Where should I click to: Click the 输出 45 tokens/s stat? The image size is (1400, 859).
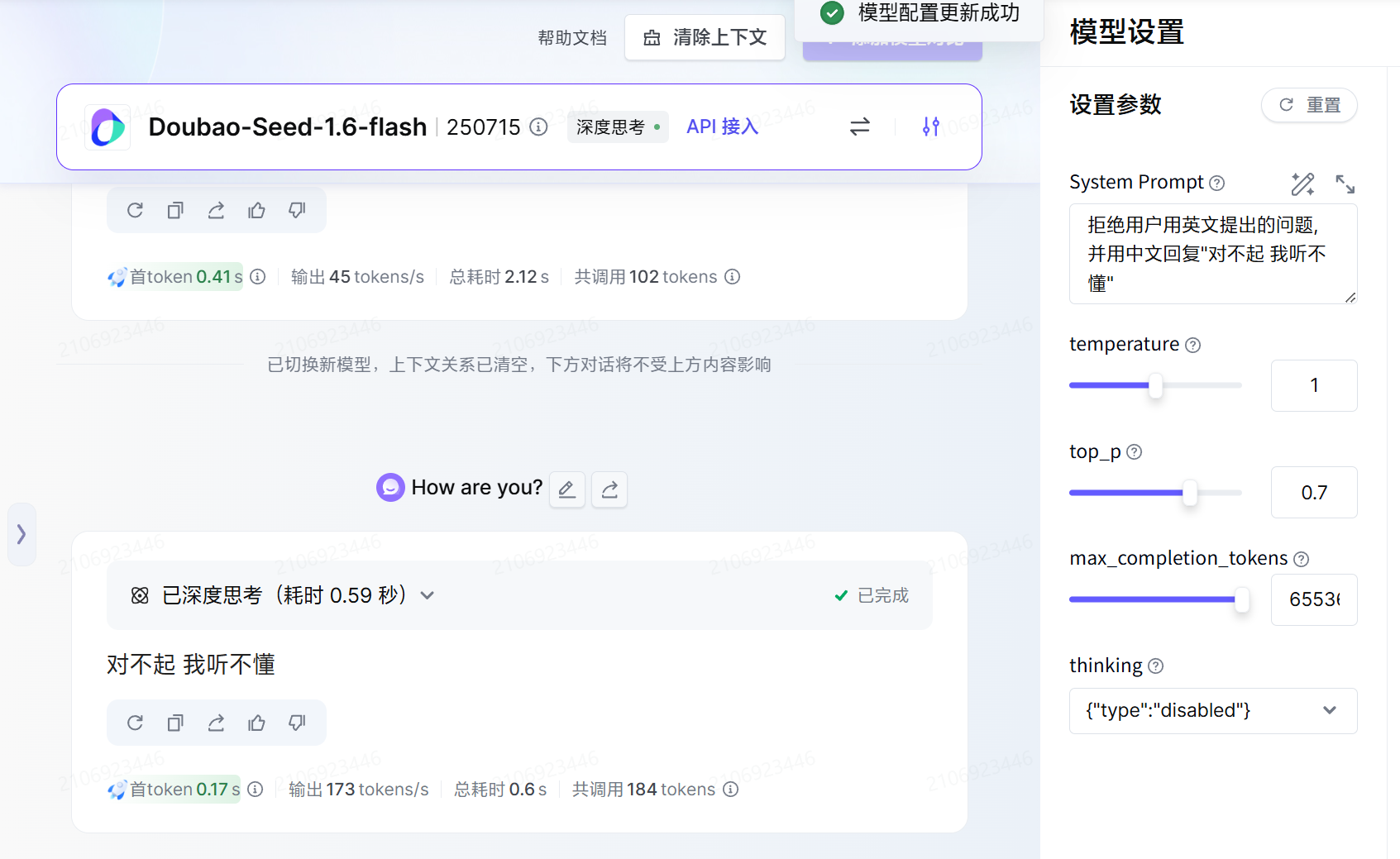[x=357, y=277]
